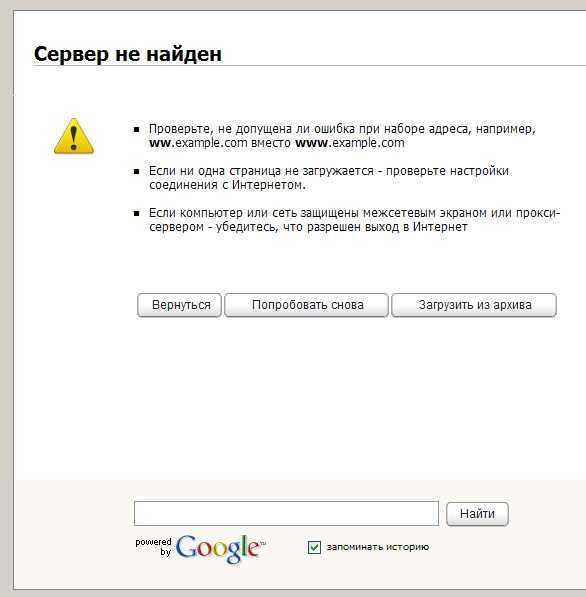The width and height of the screenshot is (586, 597).
Task: Click the 'Сервер не найден' heading
Action: coord(128,54)
